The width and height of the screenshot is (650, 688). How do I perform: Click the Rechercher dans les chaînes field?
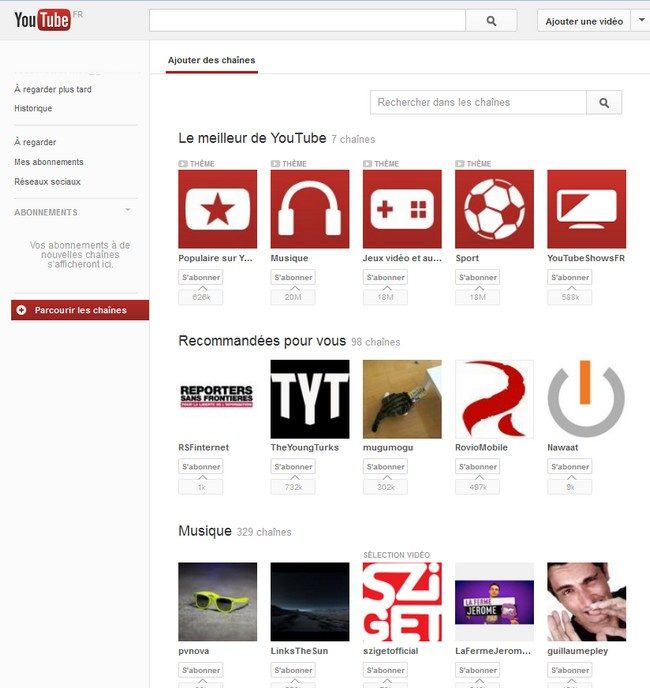(x=478, y=102)
